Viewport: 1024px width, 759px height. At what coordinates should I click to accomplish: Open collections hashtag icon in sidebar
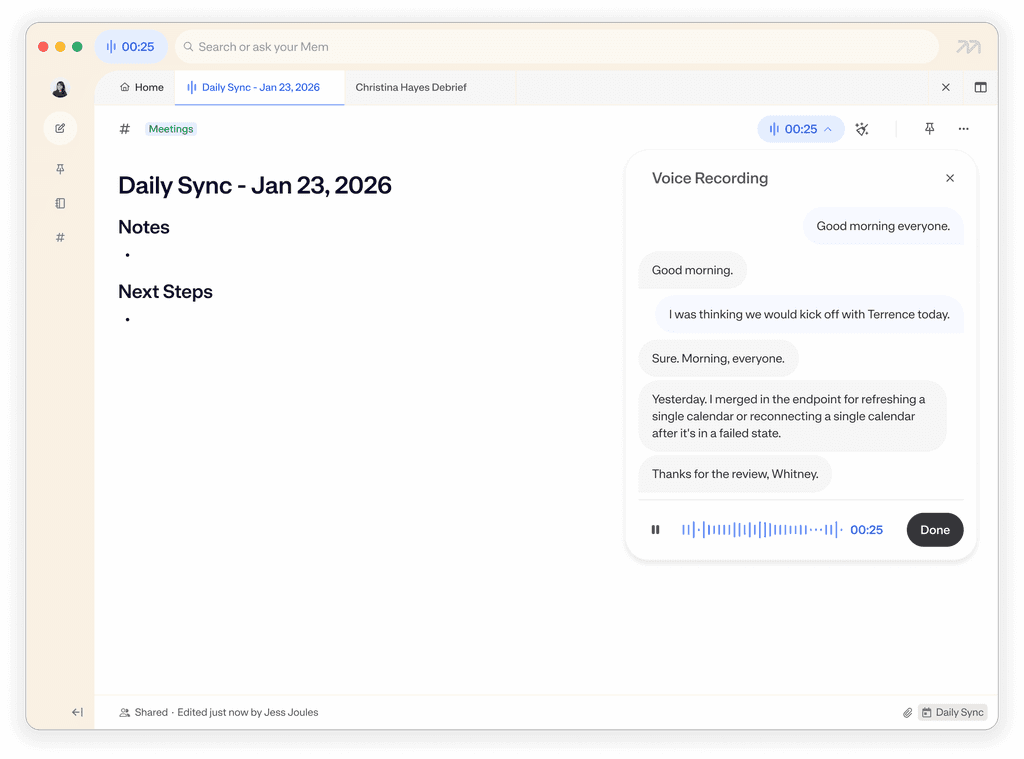pos(60,238)
